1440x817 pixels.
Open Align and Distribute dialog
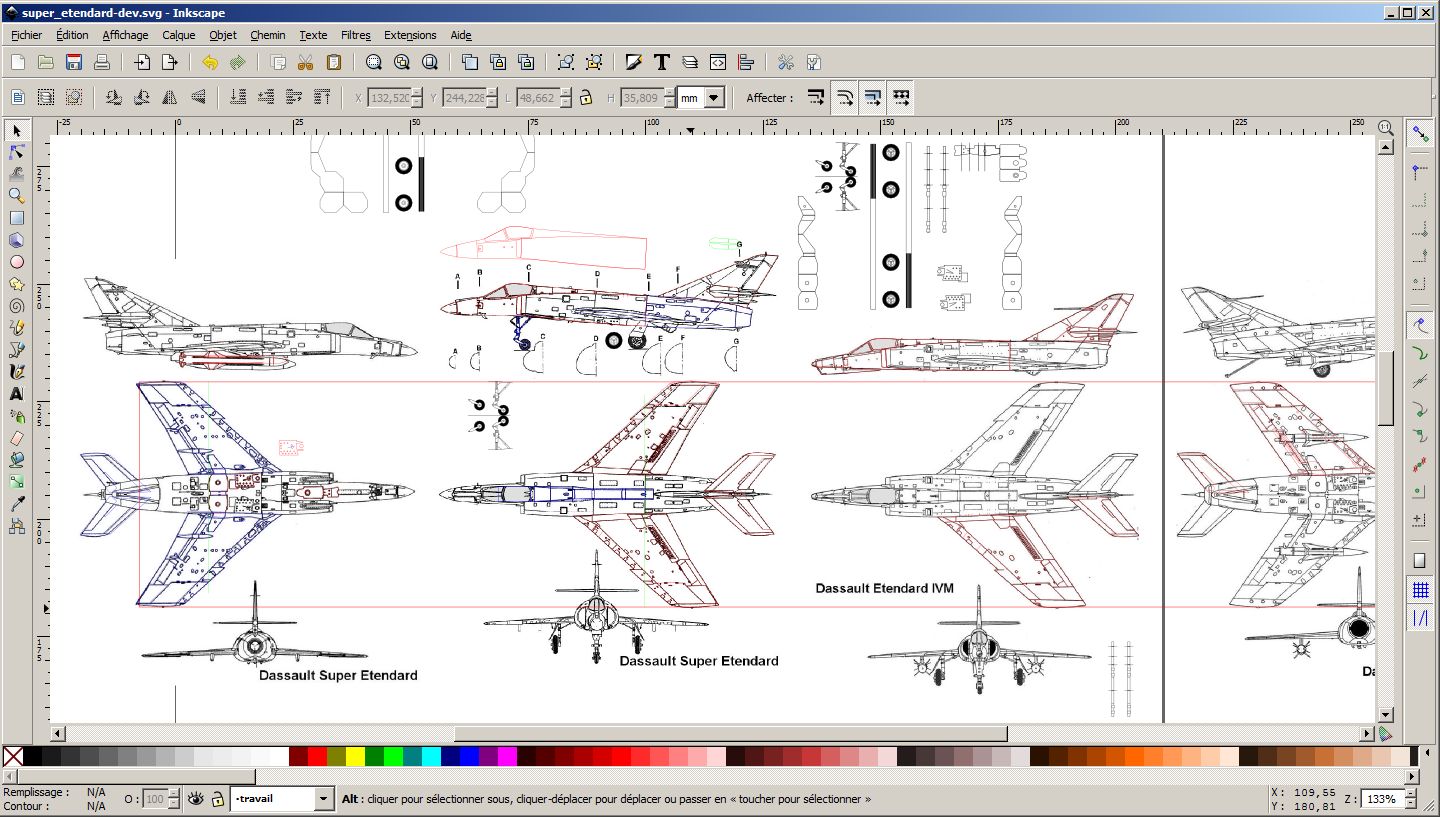(746, 62)
